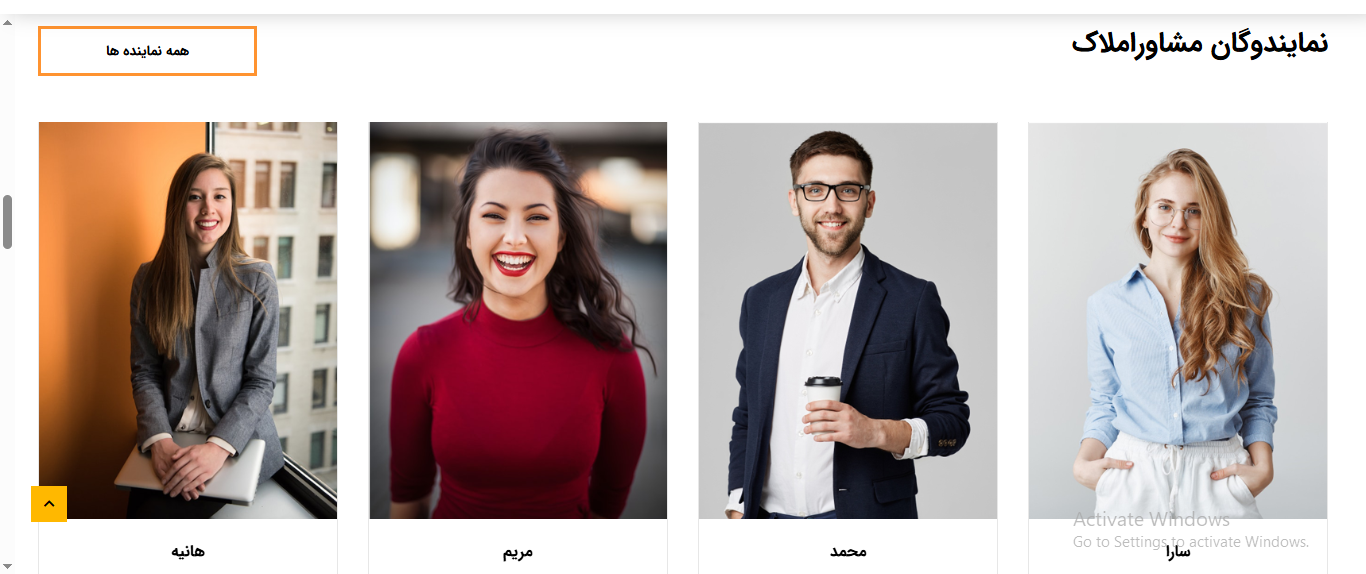Click the scrollbar track above the thumb
The image size is (1366, 574).
(x=7, y=110)
